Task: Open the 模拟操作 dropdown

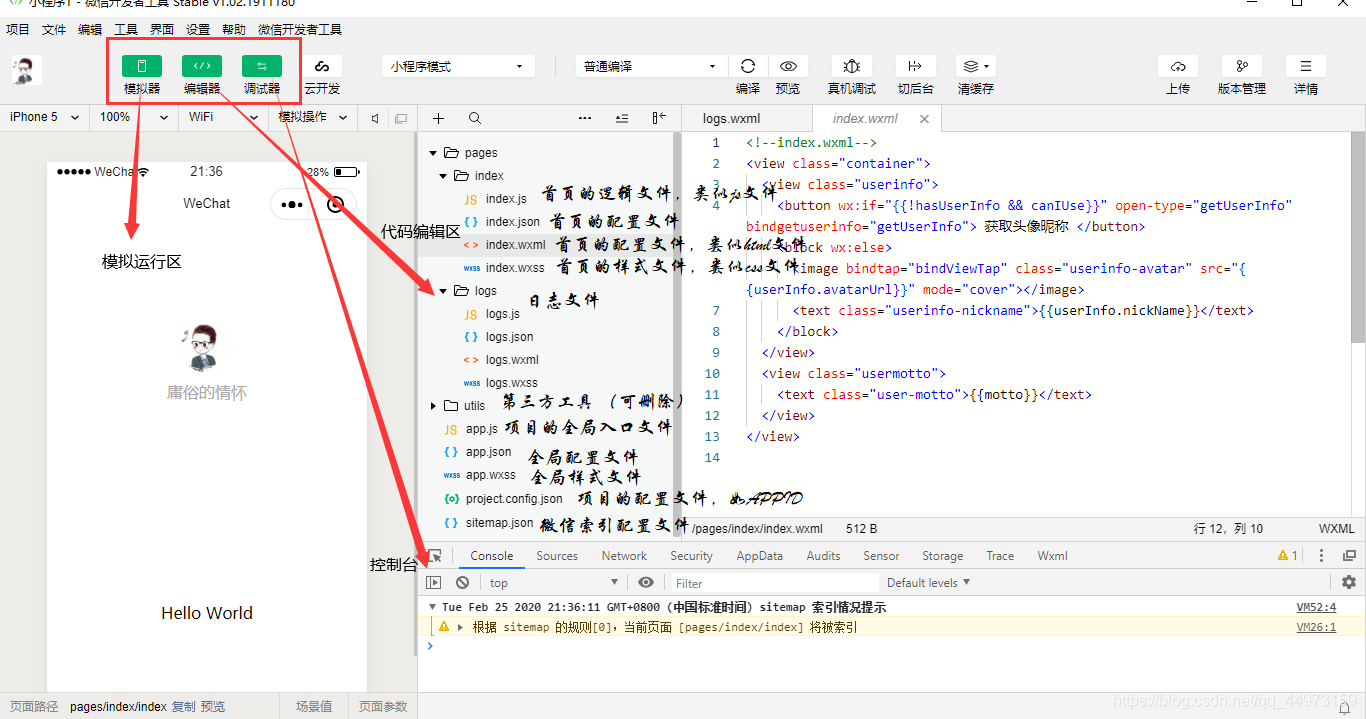Action: pyautogui.click(x=312, y=117)
